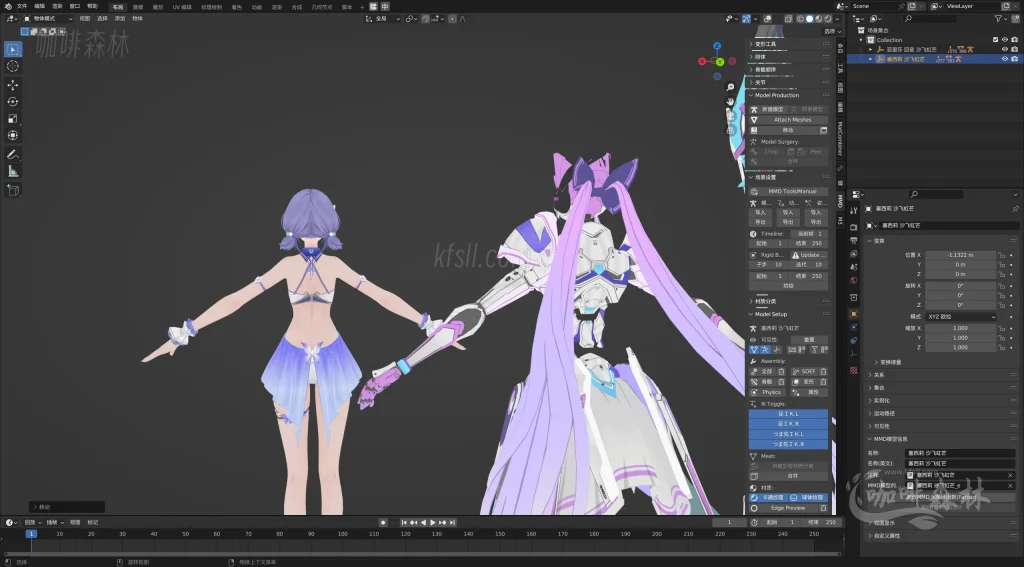Toggle eye visibility of Collection in outliner
This screenshot has width=1024, height=567.
point(1005,40)
